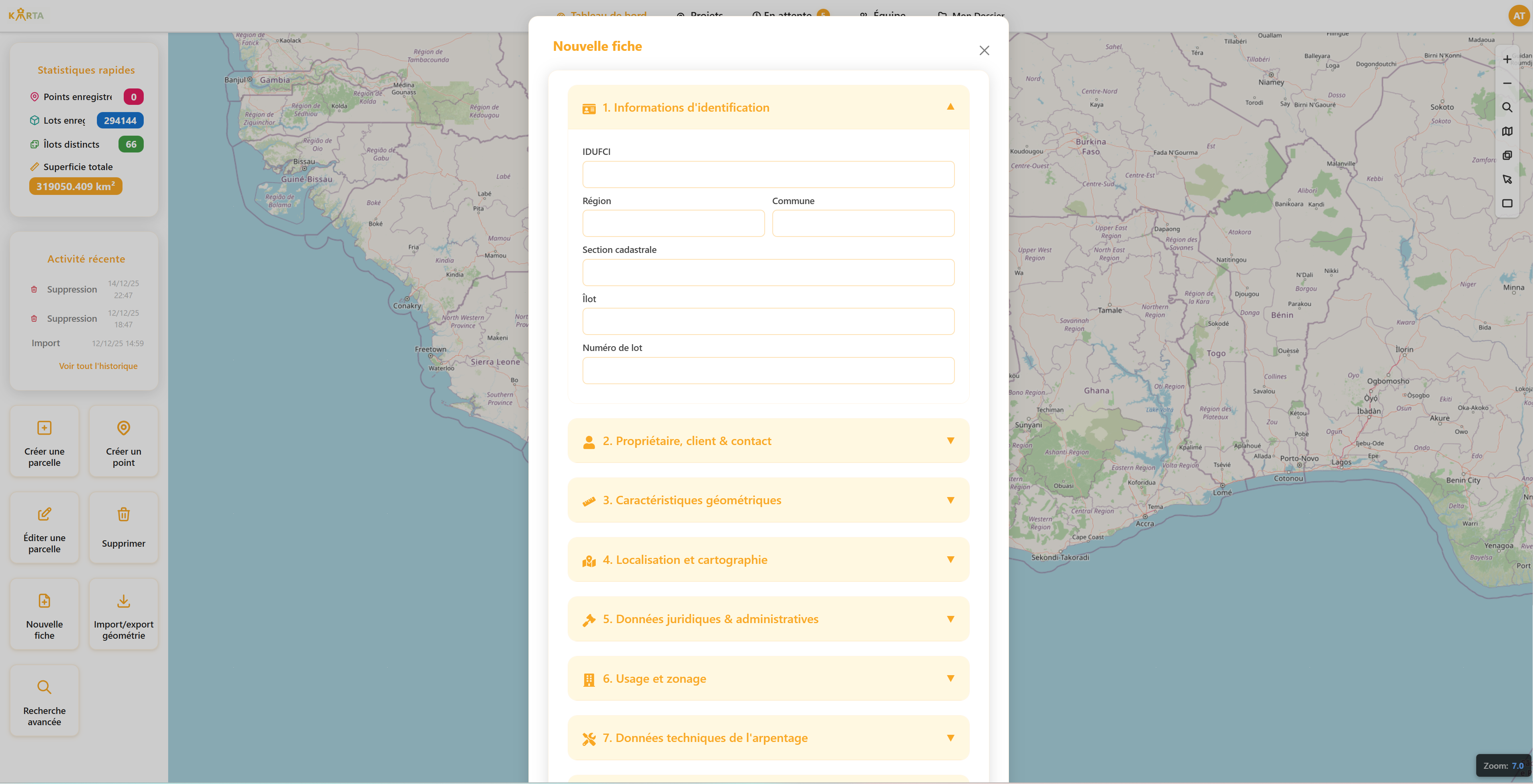Expand Propriétaire, client & contact with its arrow
Screen dimensions: 1533x784
click(950, 440)
